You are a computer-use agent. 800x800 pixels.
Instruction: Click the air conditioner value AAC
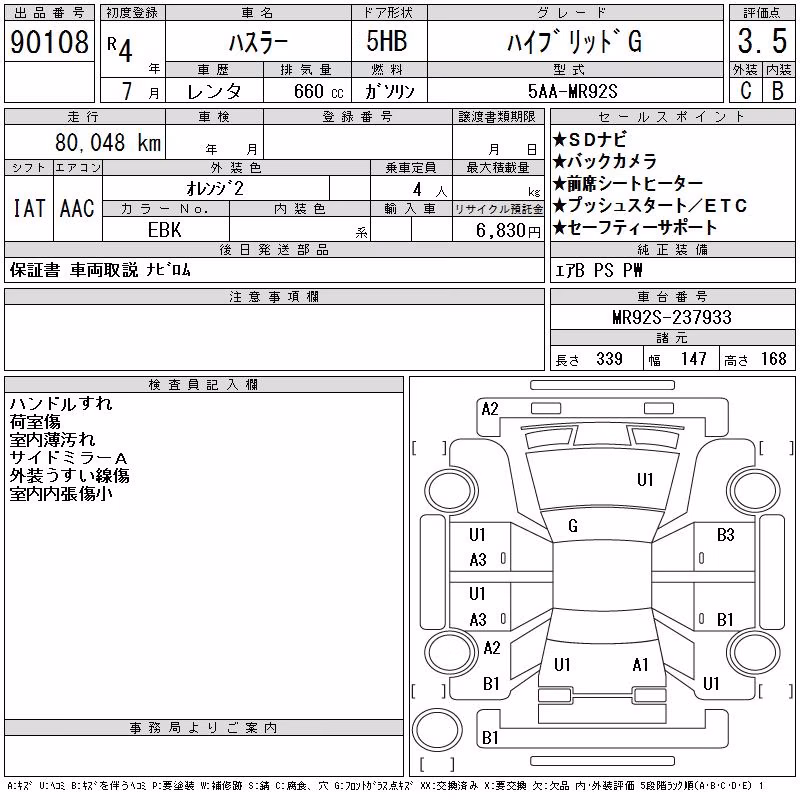77,208
